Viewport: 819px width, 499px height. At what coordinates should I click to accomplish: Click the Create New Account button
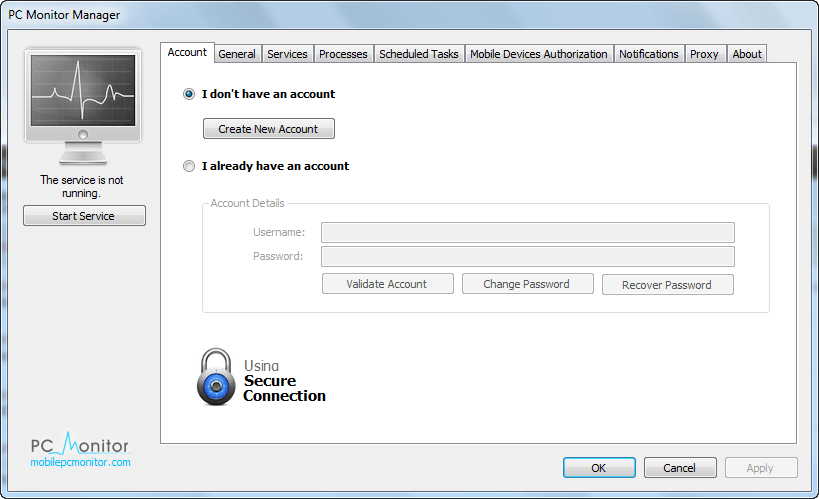click(x=268, y=129)
